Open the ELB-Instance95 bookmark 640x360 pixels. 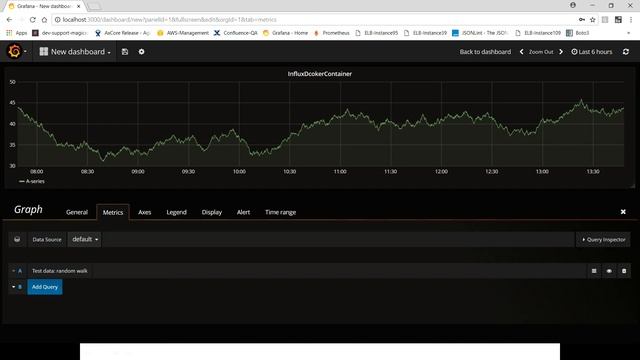(x=376, y=33)
